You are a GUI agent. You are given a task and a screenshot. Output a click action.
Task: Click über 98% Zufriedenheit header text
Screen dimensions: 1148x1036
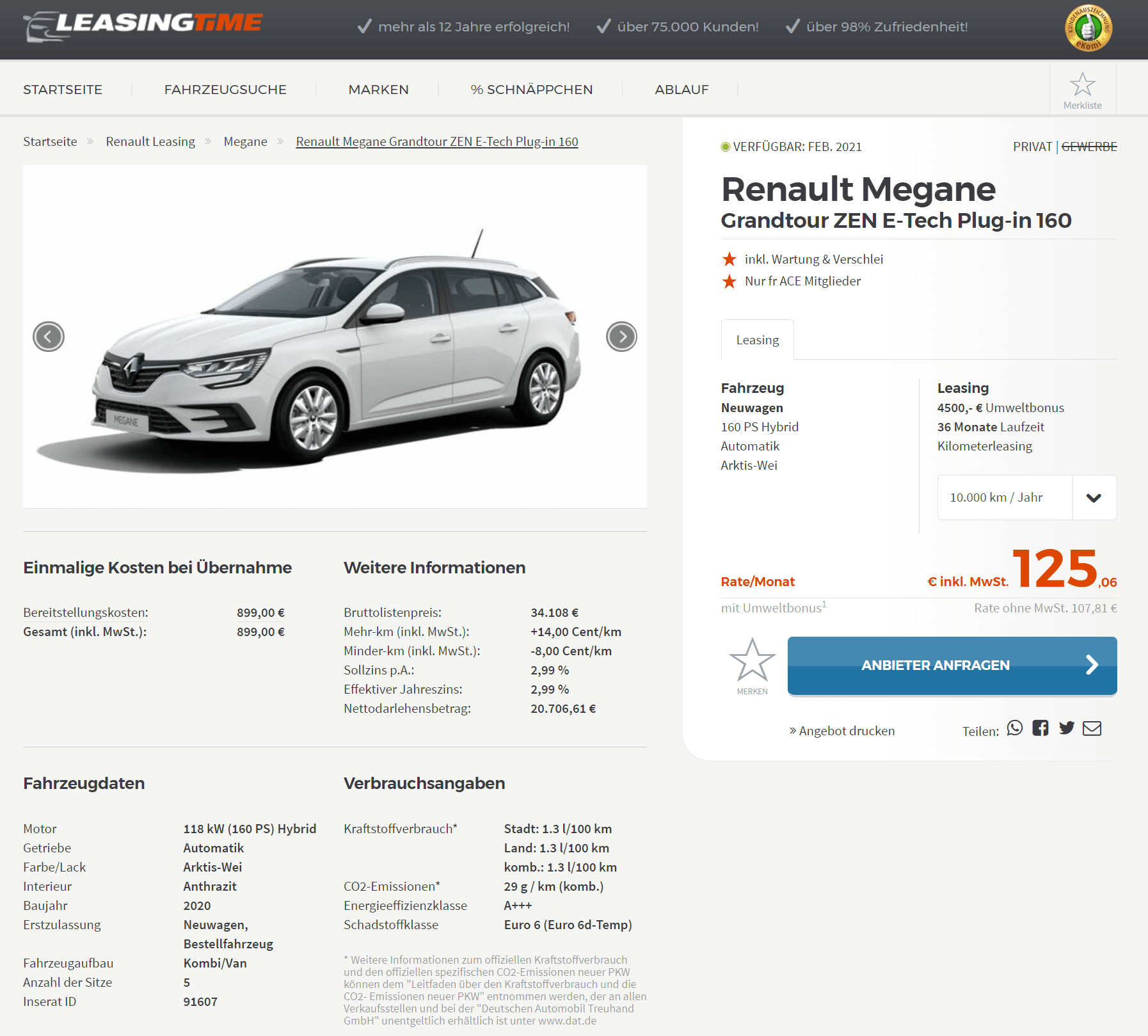[887, 27]
